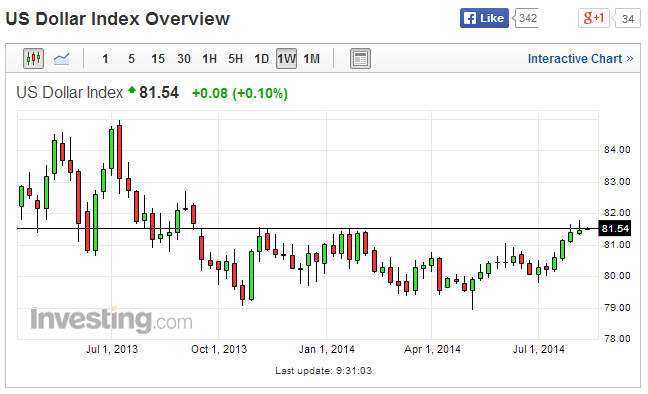
Task: Switch to candlestick chart view
Action: [33, 58]
